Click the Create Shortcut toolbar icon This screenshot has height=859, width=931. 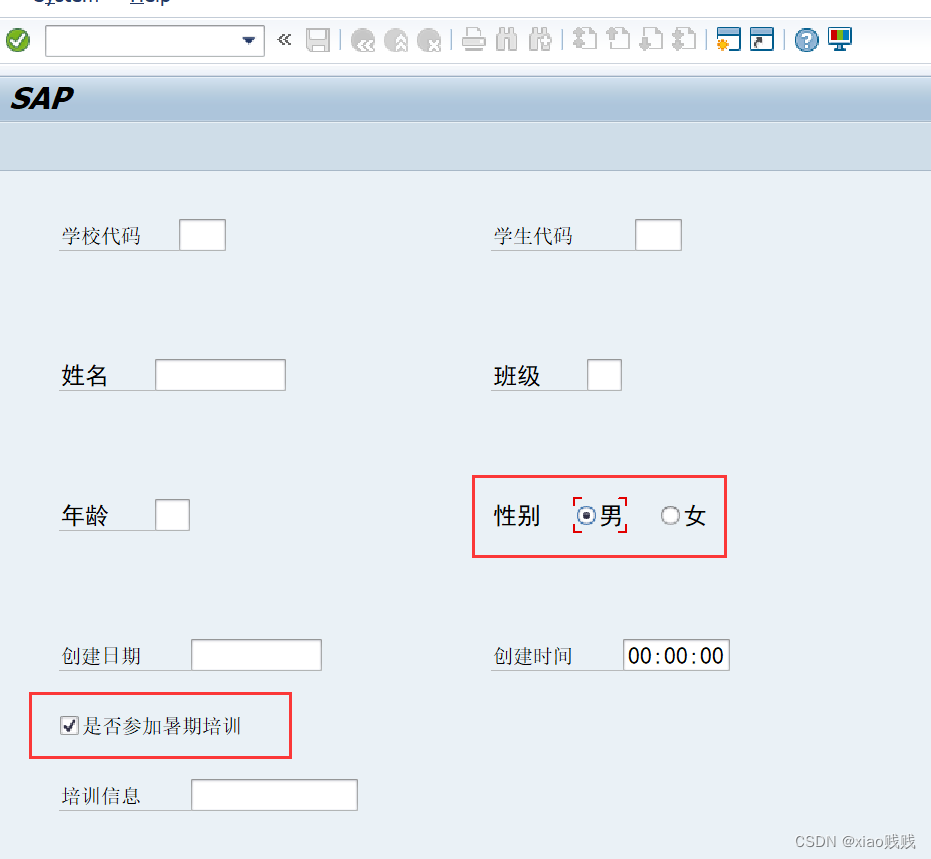pyautogui.click(x=761, y=40)
